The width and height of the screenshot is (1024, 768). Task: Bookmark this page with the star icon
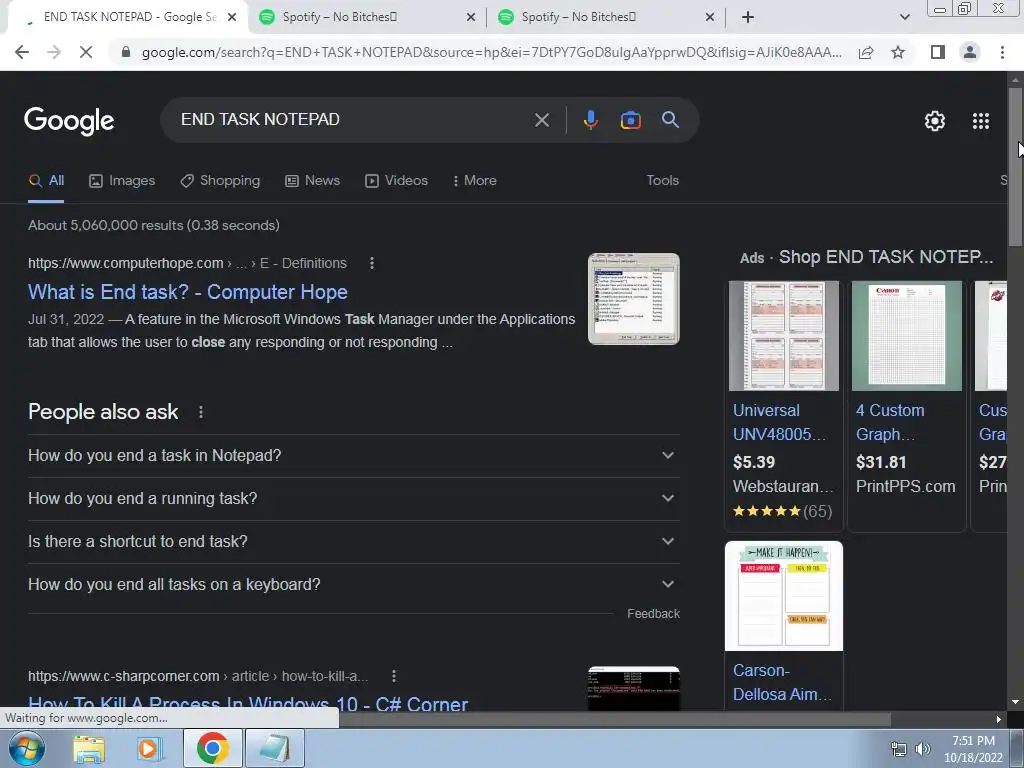[898, 52]
